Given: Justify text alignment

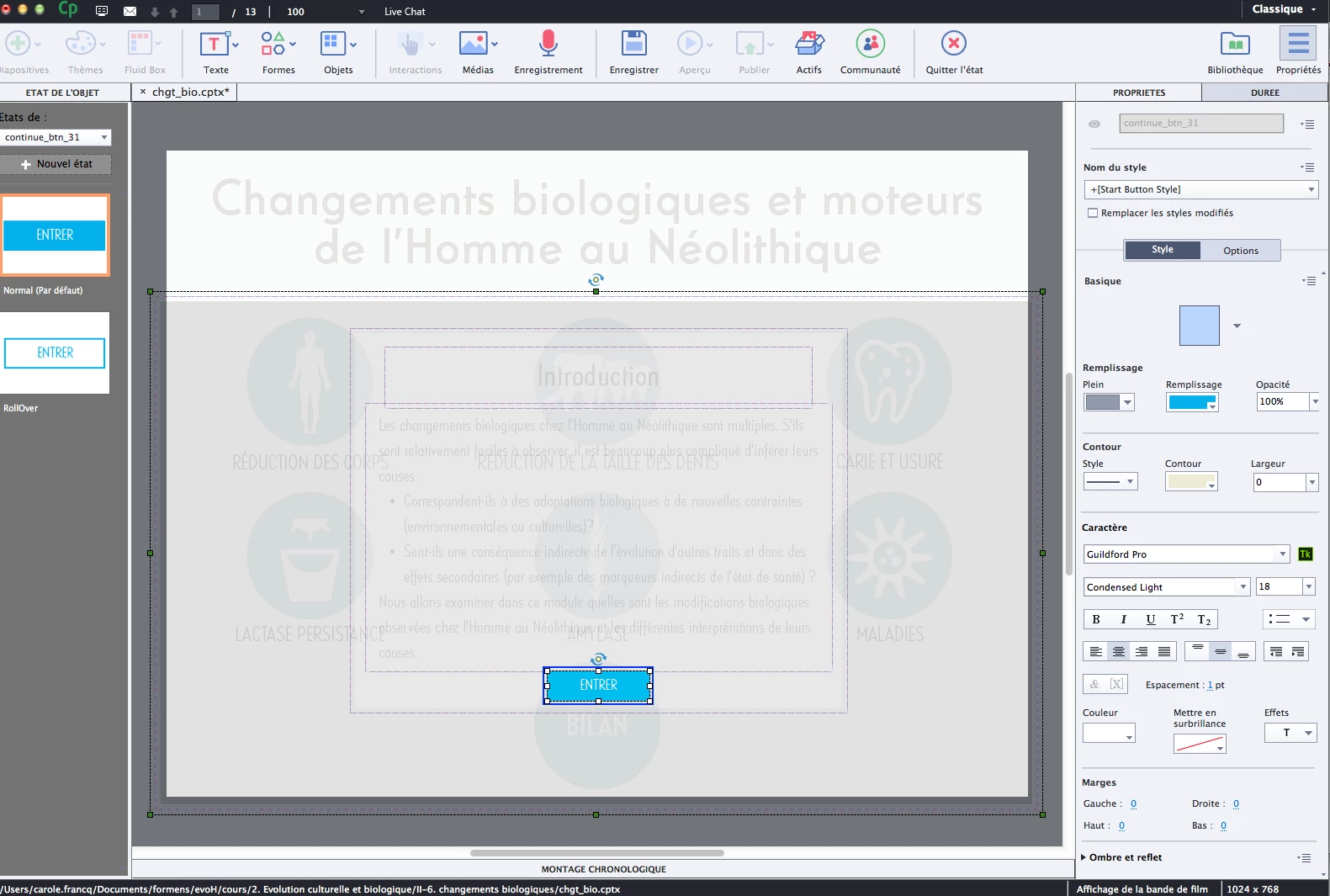Looking at the screenshot, I should 1164,651.
